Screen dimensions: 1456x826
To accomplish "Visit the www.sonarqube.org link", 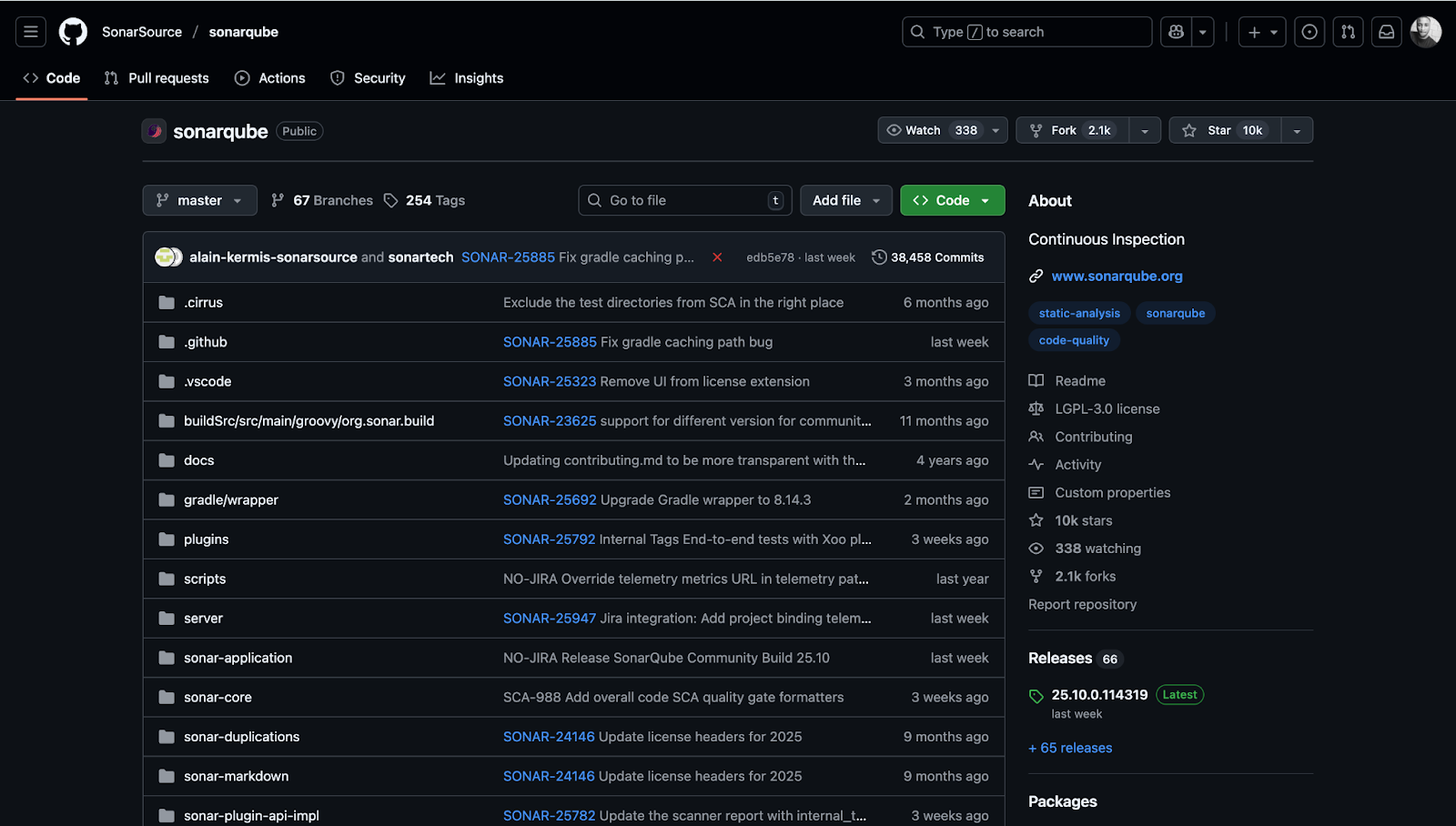I will click(x=1117, y=276).
